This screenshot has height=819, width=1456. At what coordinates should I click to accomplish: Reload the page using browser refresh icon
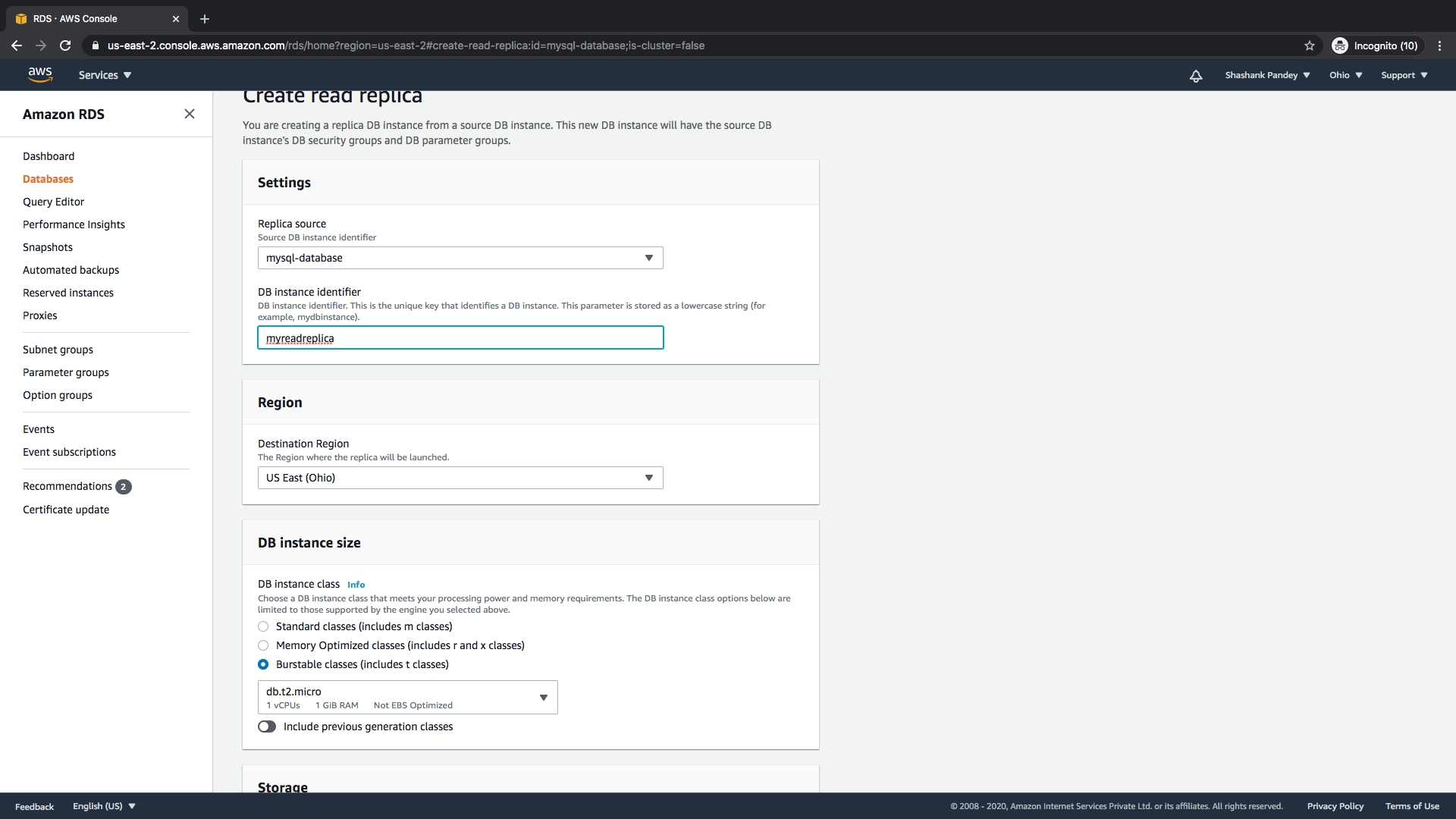(x=65, y=45)
